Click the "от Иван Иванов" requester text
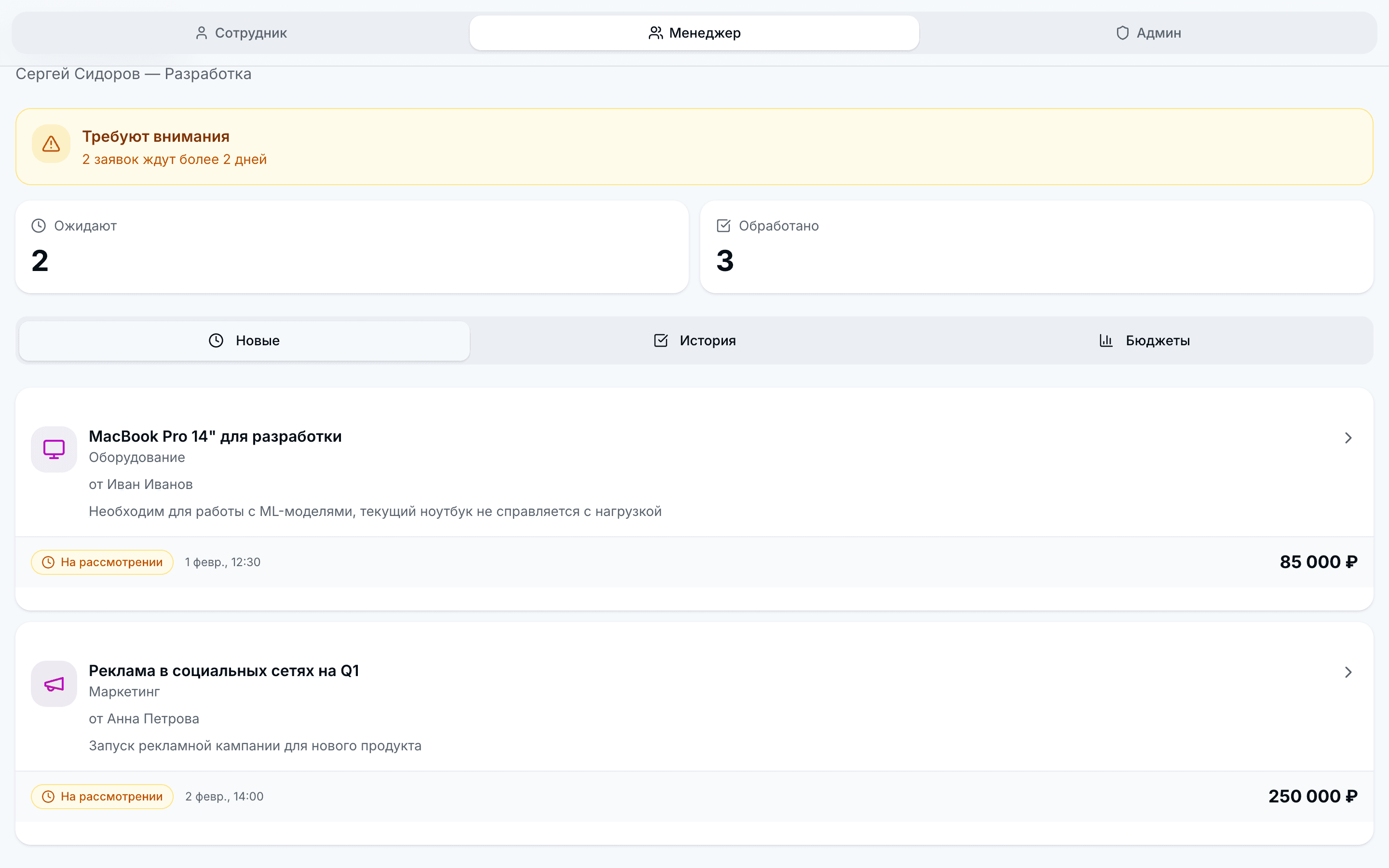Image resolution: width=1389 pixels, height=868 pixels. point(141,485)
